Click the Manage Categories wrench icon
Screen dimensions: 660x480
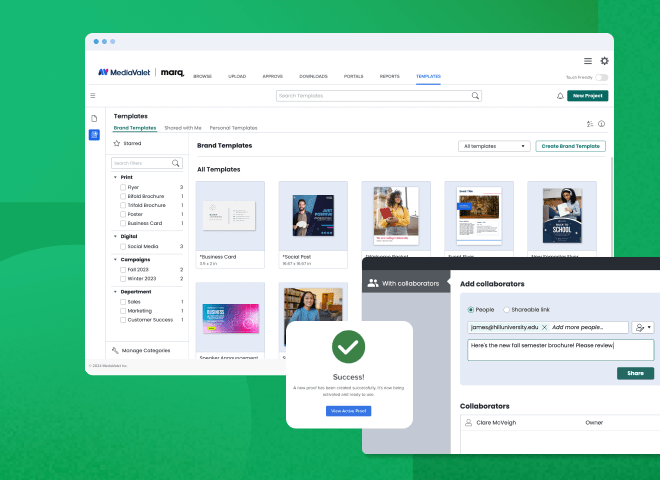point(115,350)
